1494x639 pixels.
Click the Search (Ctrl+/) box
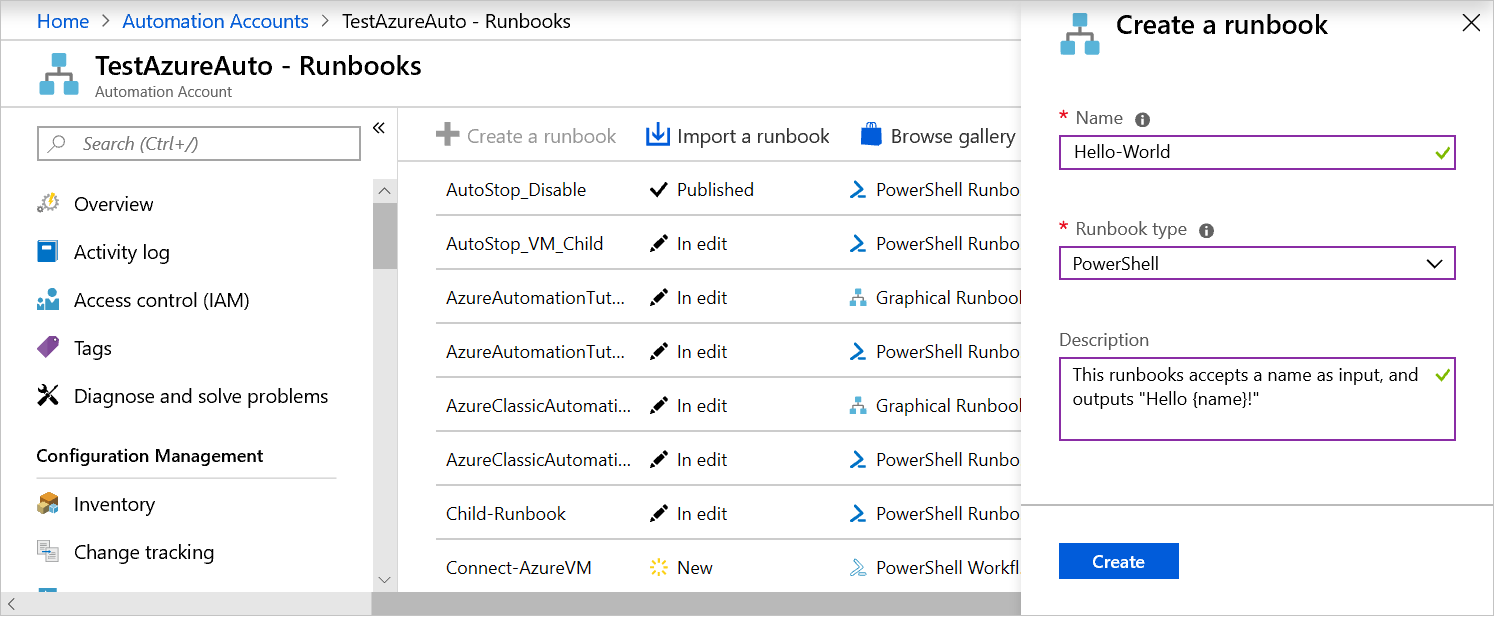coord(199,144)
